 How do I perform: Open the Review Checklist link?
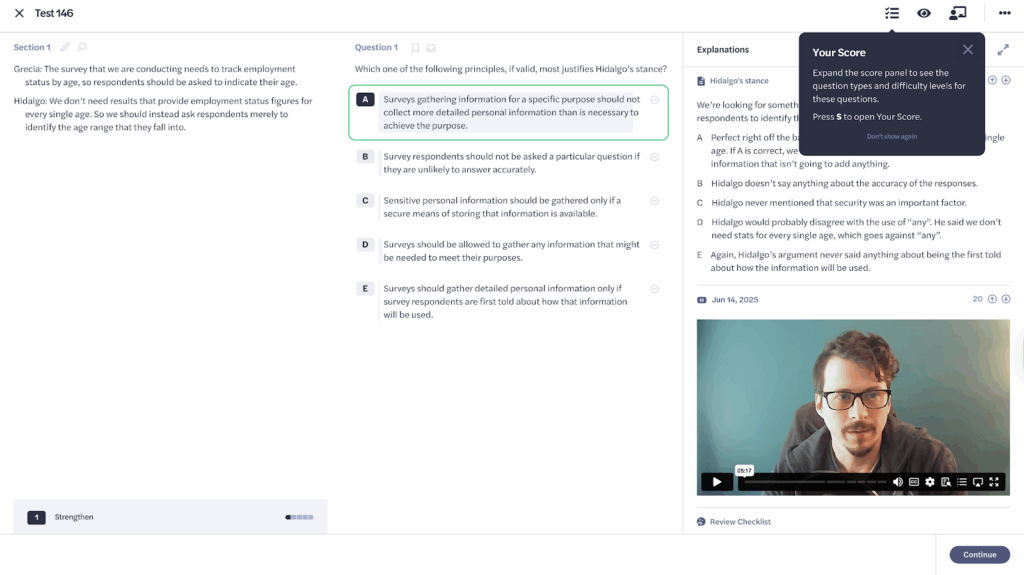pyautogui.click(x=739, y=522)
